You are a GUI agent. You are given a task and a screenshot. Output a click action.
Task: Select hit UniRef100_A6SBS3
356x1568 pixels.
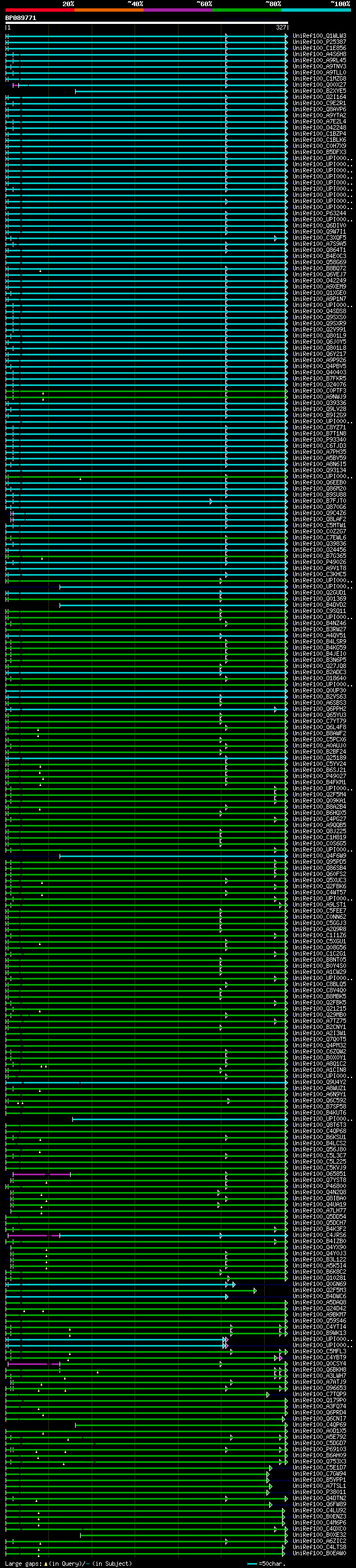click(319, 703)
